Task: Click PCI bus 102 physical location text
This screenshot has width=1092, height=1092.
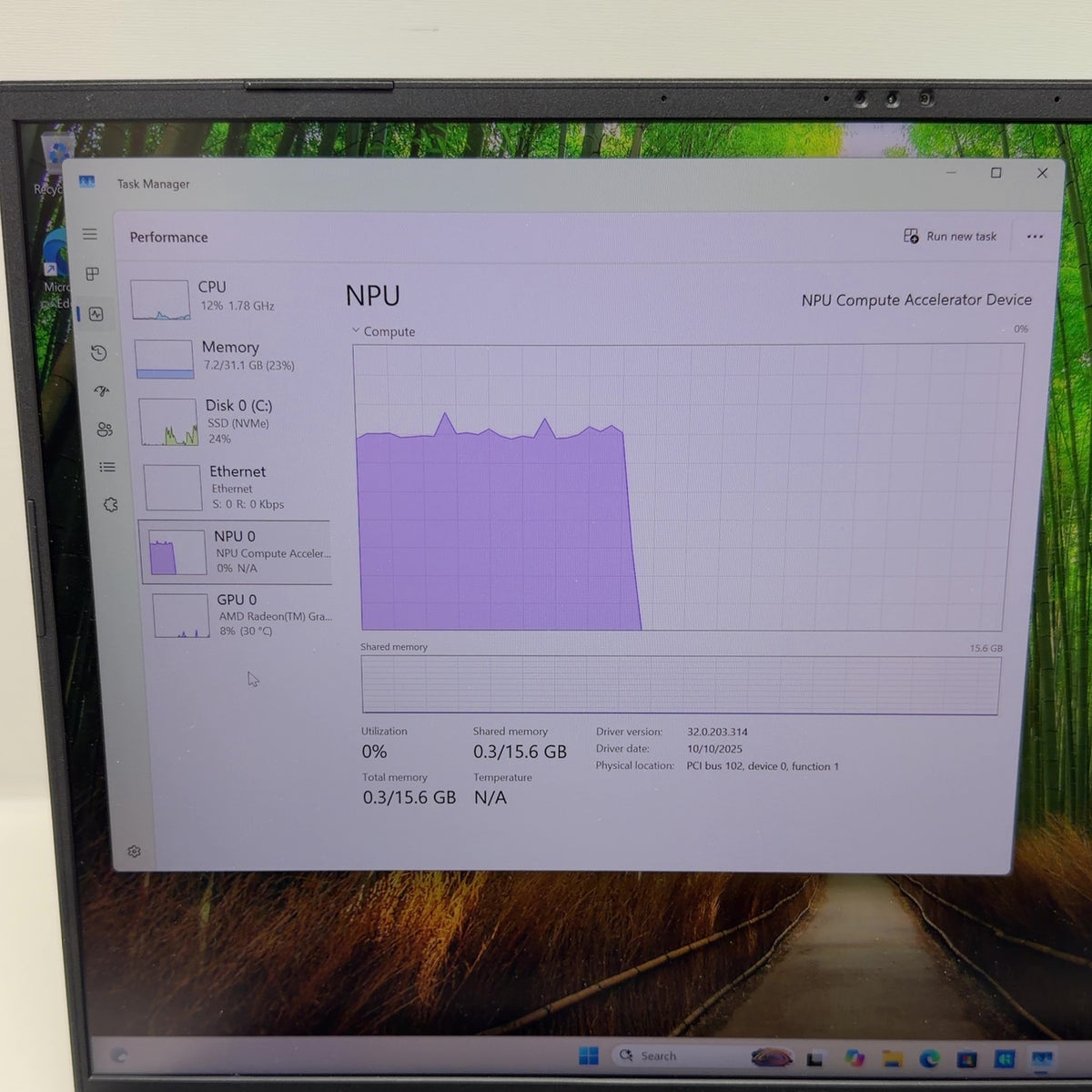Action: coord(763,766)
